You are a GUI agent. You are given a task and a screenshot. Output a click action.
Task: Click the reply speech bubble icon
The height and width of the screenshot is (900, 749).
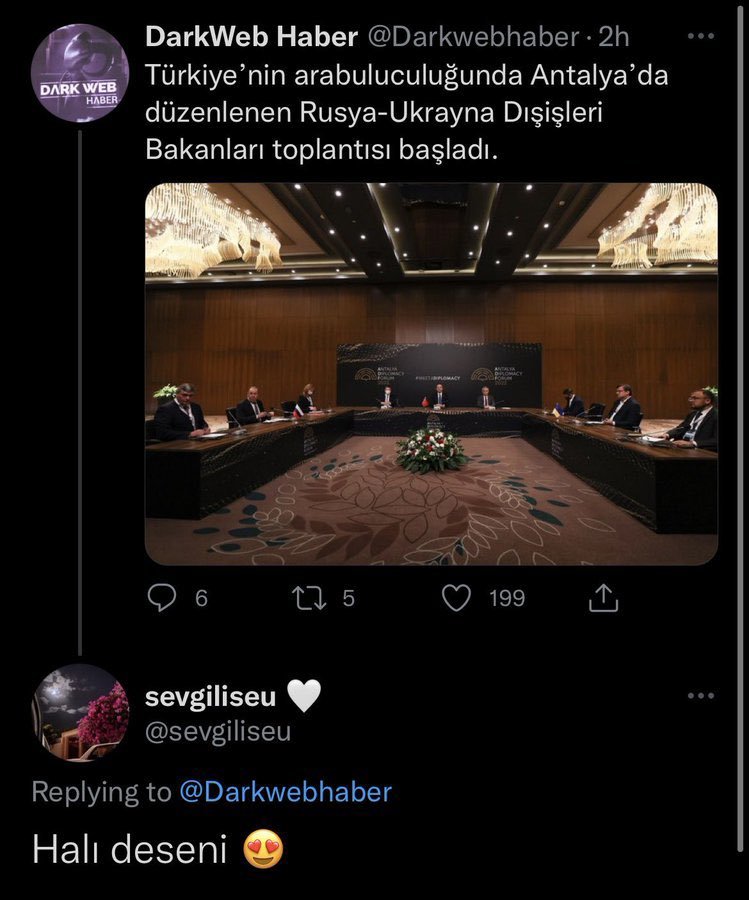click(162, 598)
